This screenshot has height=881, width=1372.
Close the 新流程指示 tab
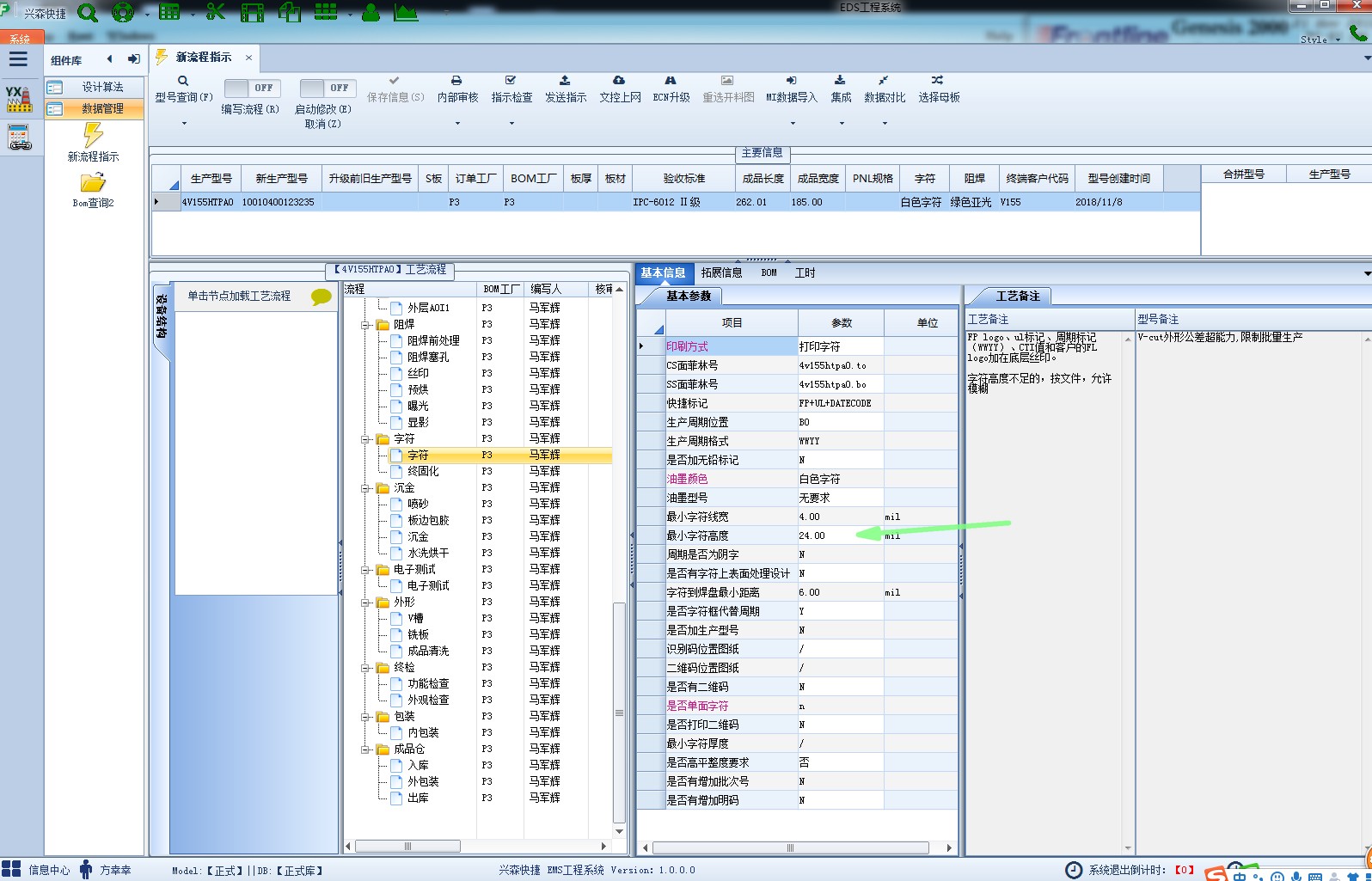tap(248, 58)
